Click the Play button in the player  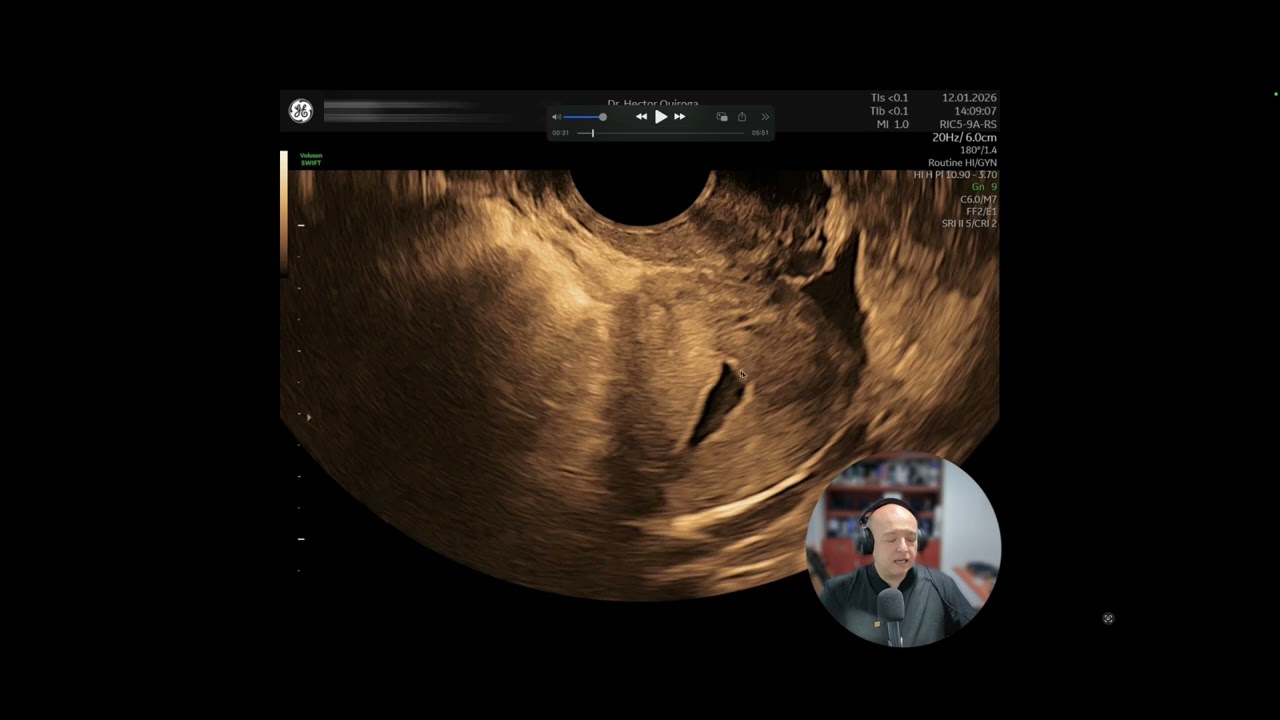click(661, 117)
